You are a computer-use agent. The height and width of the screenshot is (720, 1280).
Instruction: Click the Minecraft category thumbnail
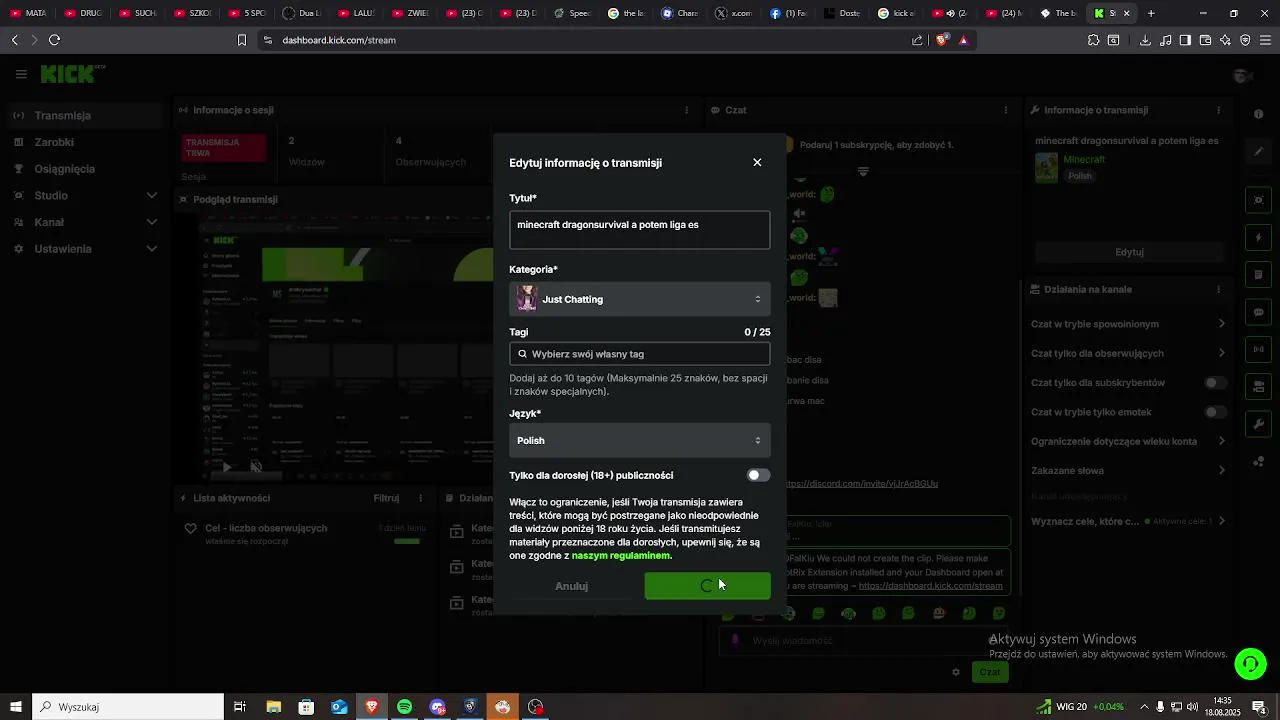[1046, 167]
